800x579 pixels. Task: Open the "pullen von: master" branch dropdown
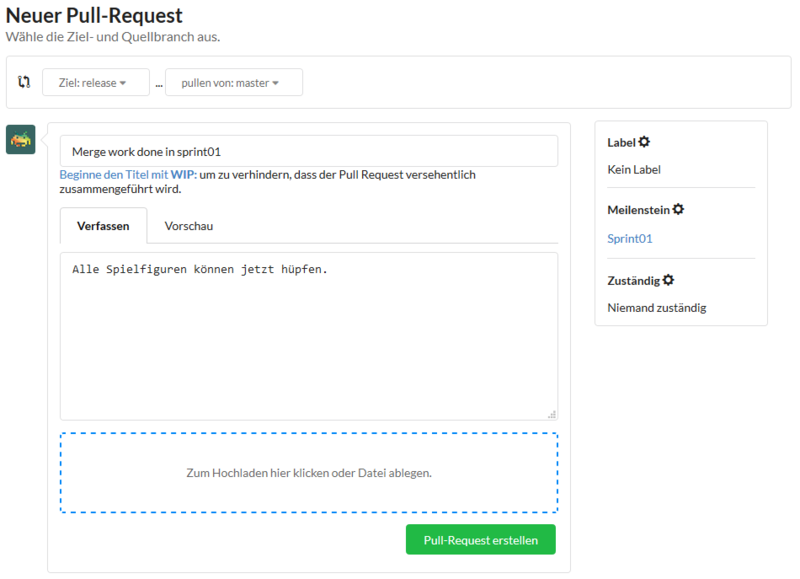tap(233, 83)
